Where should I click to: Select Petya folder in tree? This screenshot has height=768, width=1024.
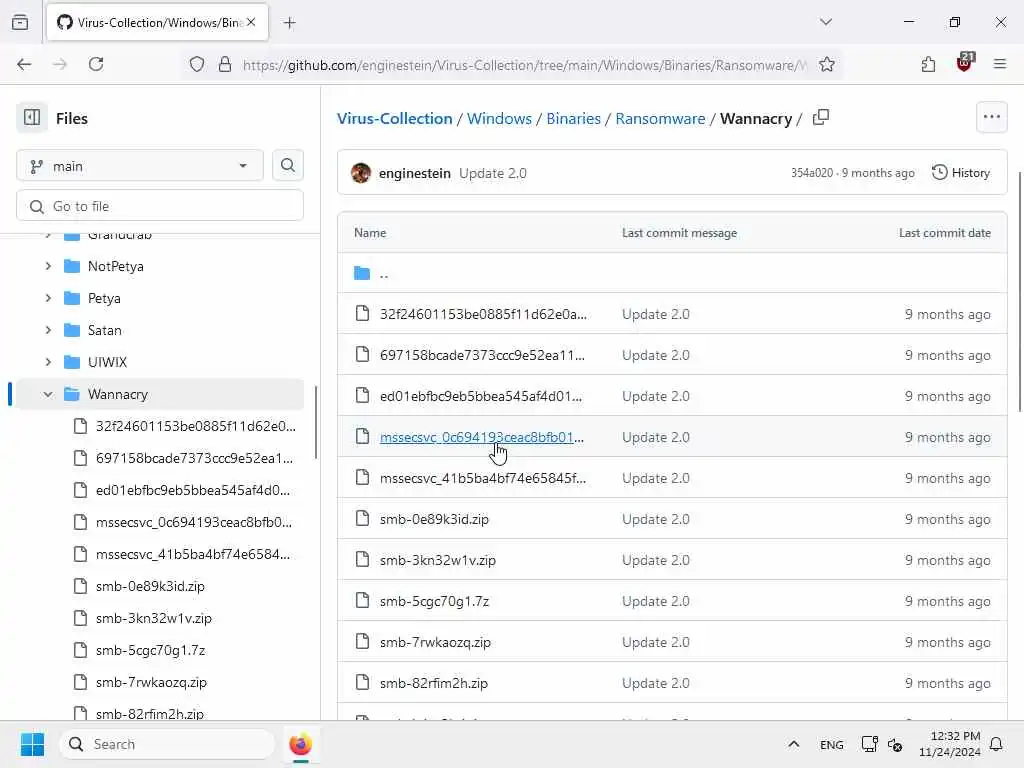click(104, 298)
